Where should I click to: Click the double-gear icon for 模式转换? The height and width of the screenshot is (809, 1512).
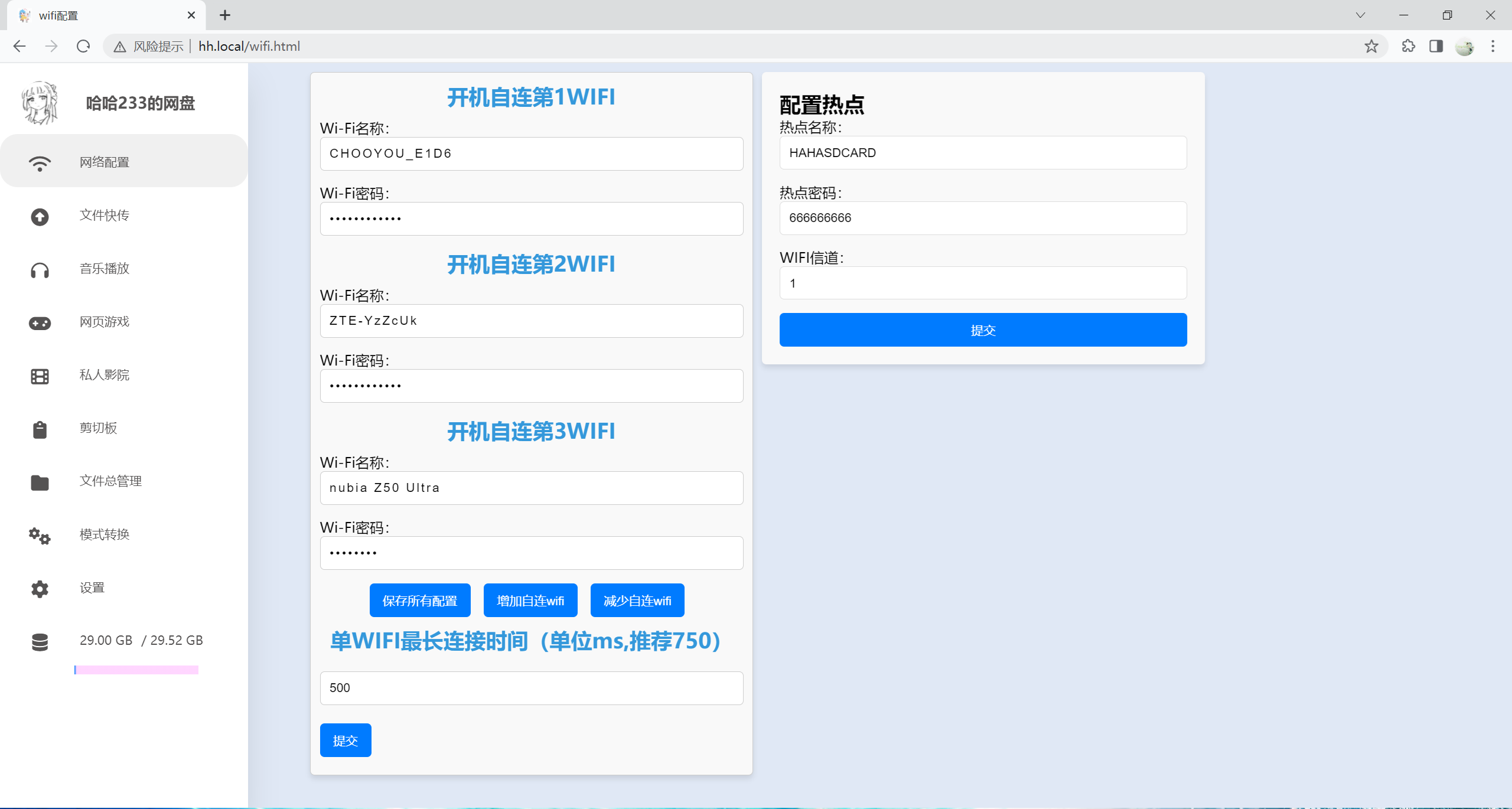(40, 536)
